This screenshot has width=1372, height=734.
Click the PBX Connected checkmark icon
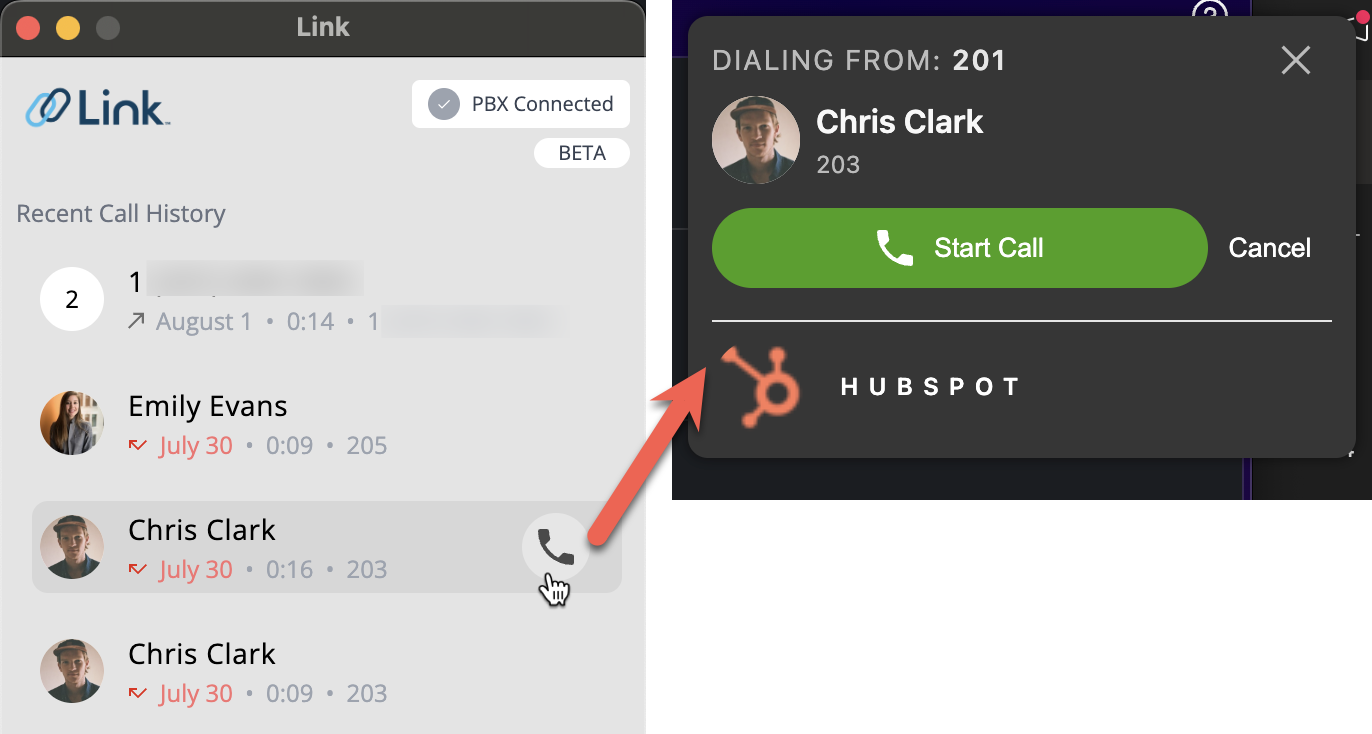[444, 104]
